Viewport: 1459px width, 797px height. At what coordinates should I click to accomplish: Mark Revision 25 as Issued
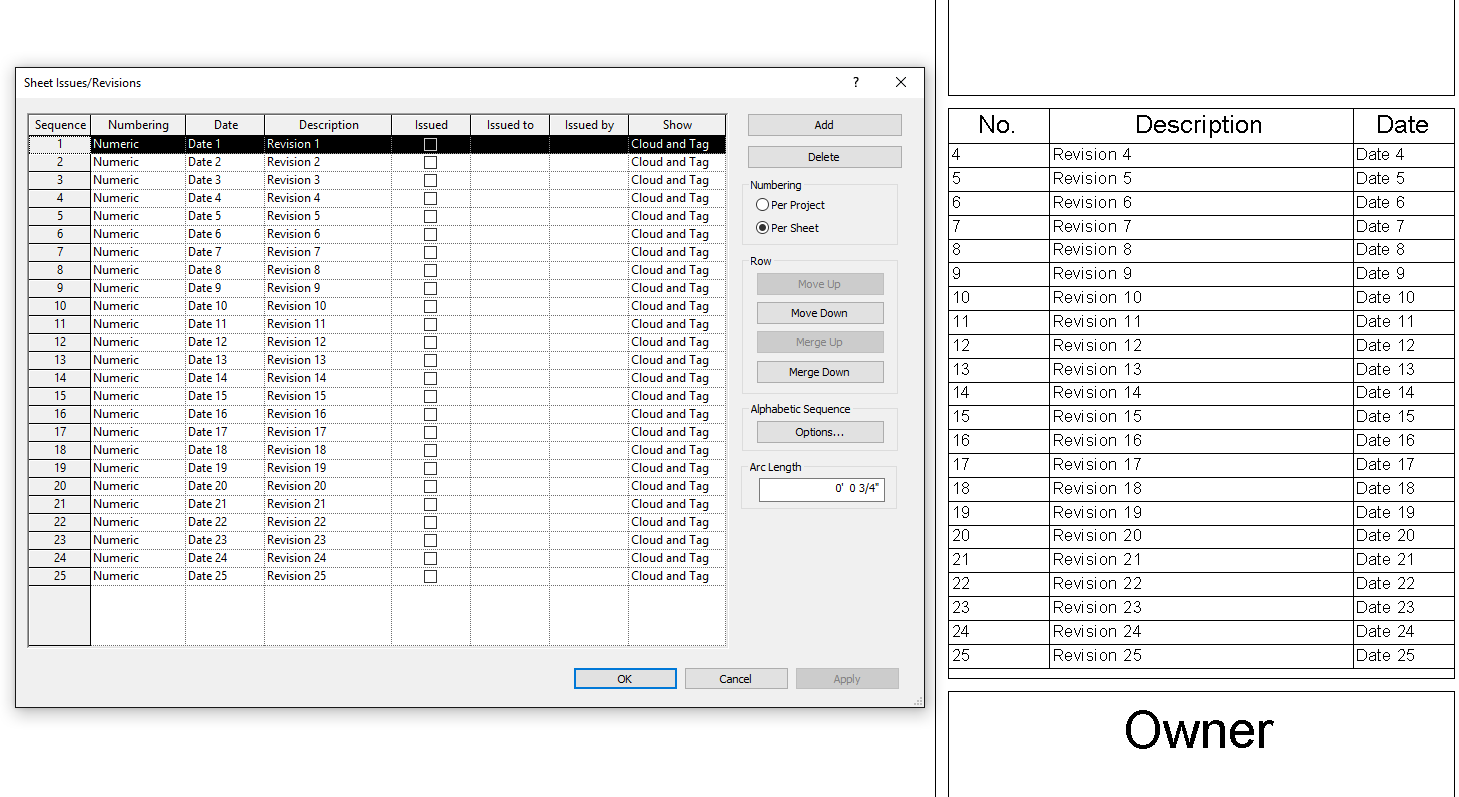coord(430,576)
